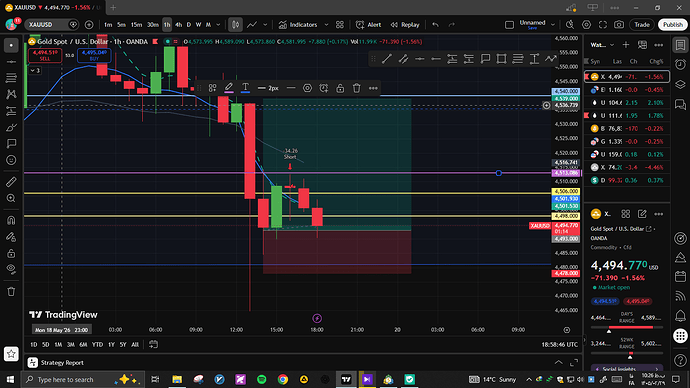Viewport: 690px width, 388px height.
Task: Show hidden system tray icons
Action: pyautogui.click(x=529, y=379)
